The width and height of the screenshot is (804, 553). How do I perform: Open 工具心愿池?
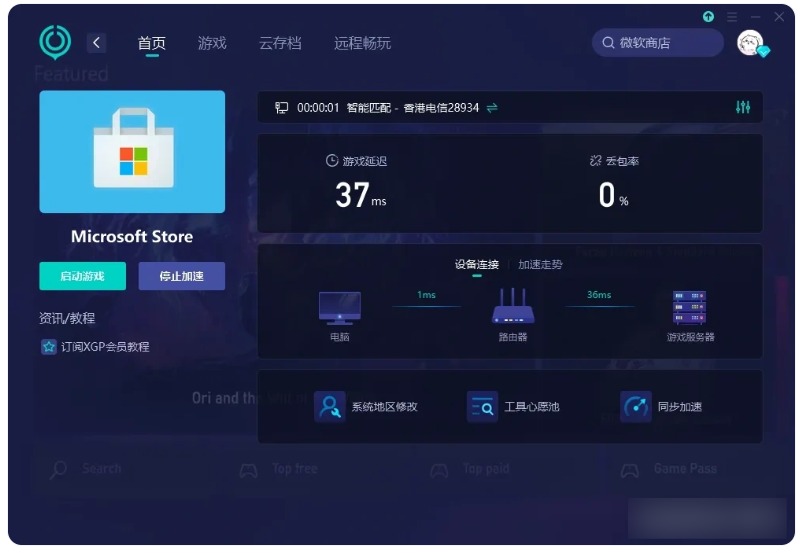513,407
